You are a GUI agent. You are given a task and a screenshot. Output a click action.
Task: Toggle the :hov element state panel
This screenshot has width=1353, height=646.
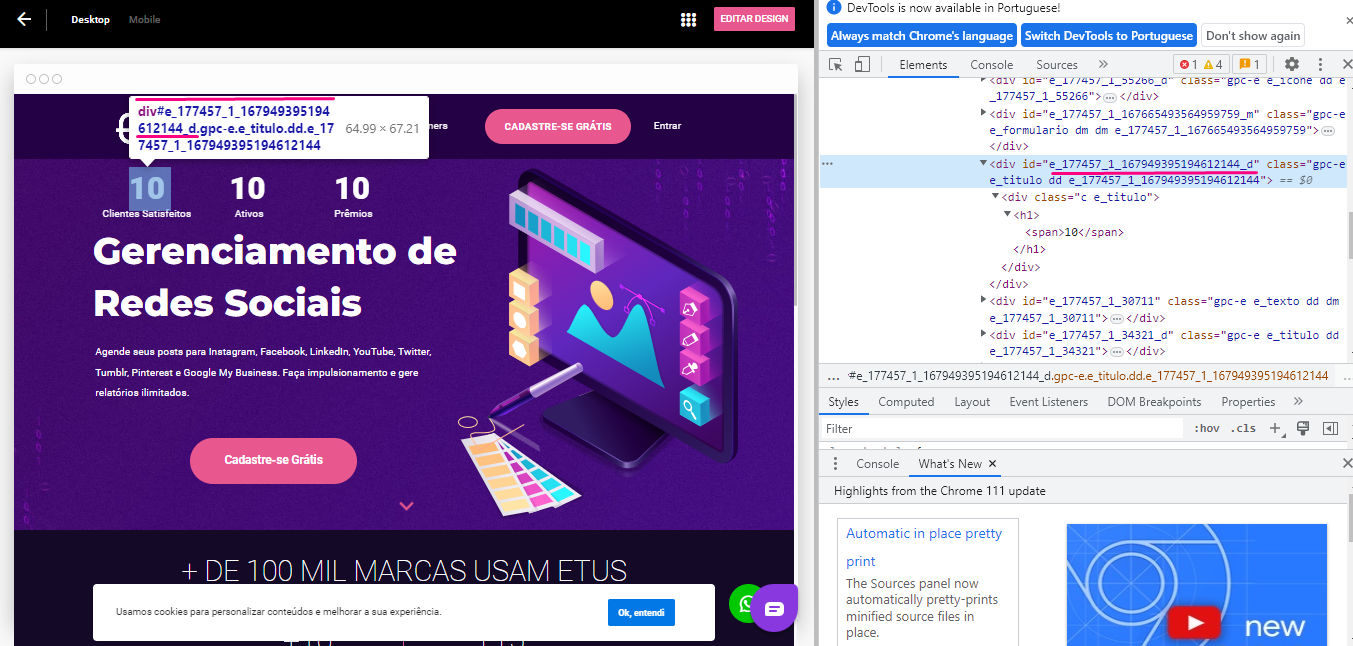pyautogui.click(x=1206, y=429)
